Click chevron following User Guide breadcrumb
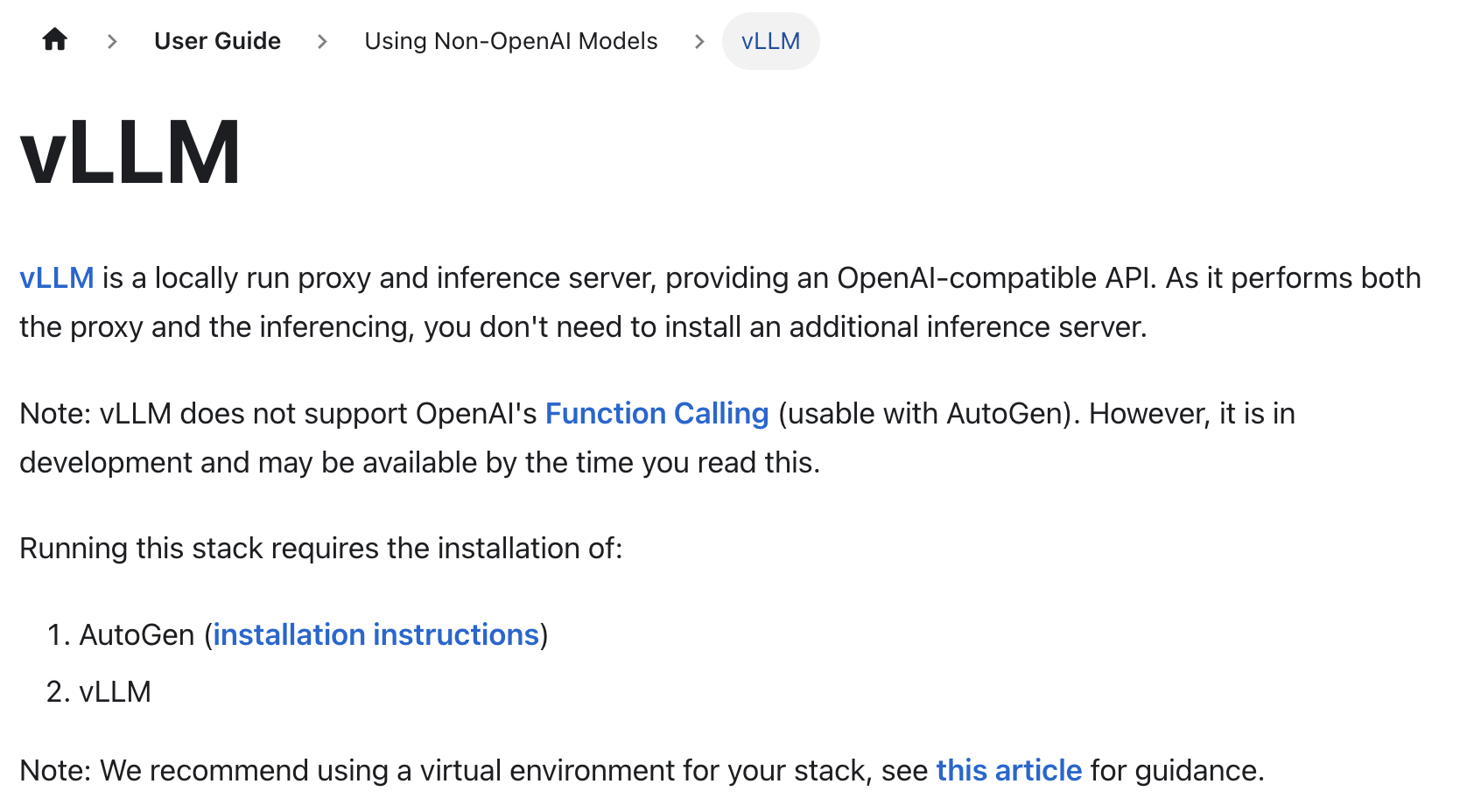The height and width of the screenshot is (812, 1460). click(x=322, y=41)
